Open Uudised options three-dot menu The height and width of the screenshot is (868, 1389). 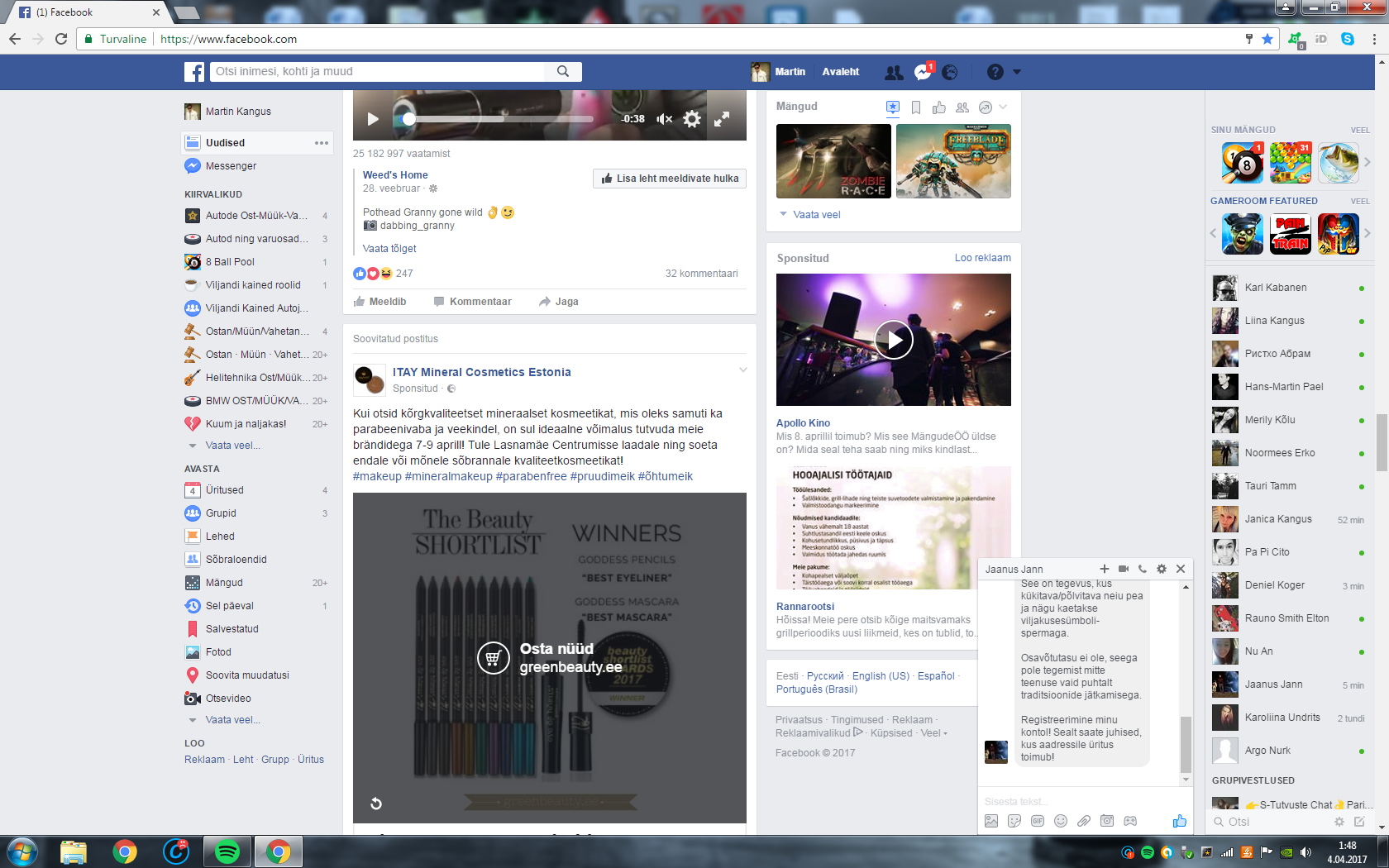pos(322,143)
